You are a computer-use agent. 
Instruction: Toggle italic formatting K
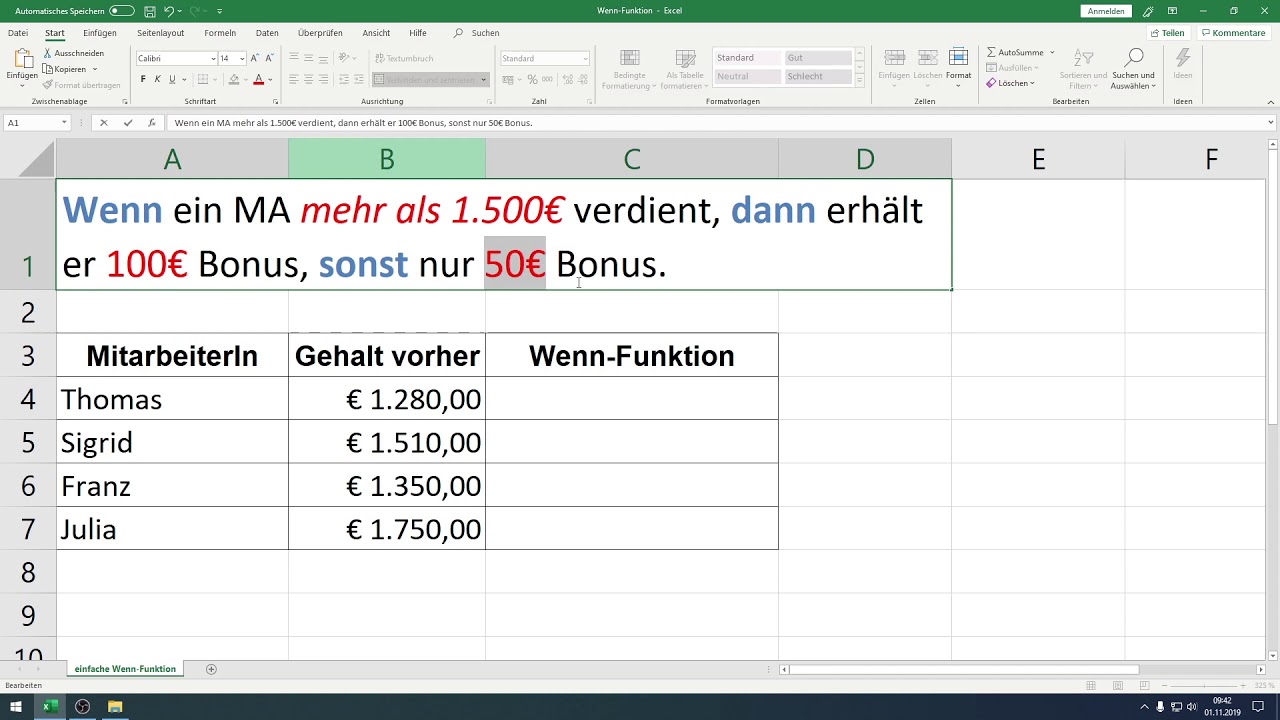(157, 79)
